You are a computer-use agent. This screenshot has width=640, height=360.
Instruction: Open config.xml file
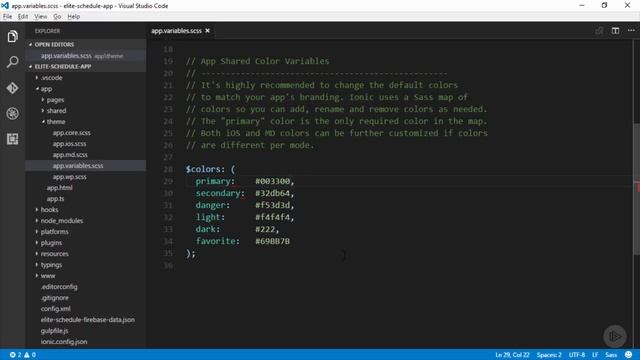[56, 309]
